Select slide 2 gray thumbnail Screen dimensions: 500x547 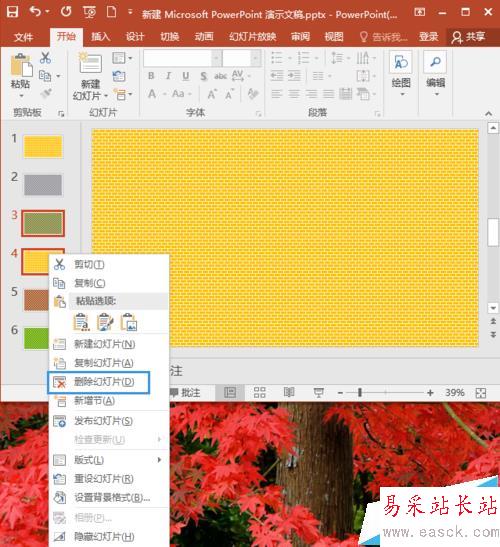43,185
